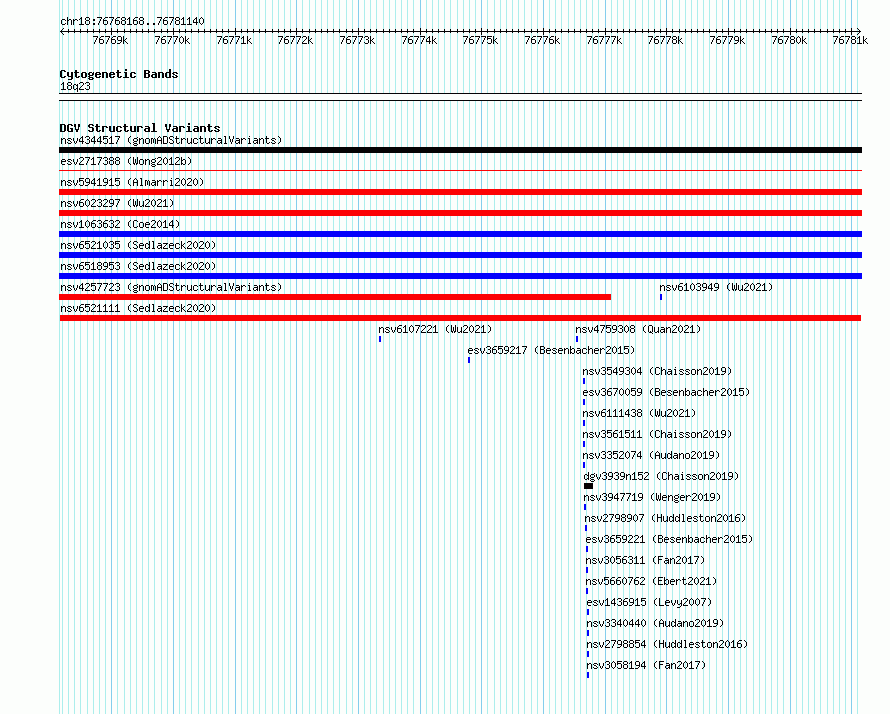Click nsv3058194 (Fan2017) label
The width and height of the screenshot is (890, 714).
coord(646,665)
